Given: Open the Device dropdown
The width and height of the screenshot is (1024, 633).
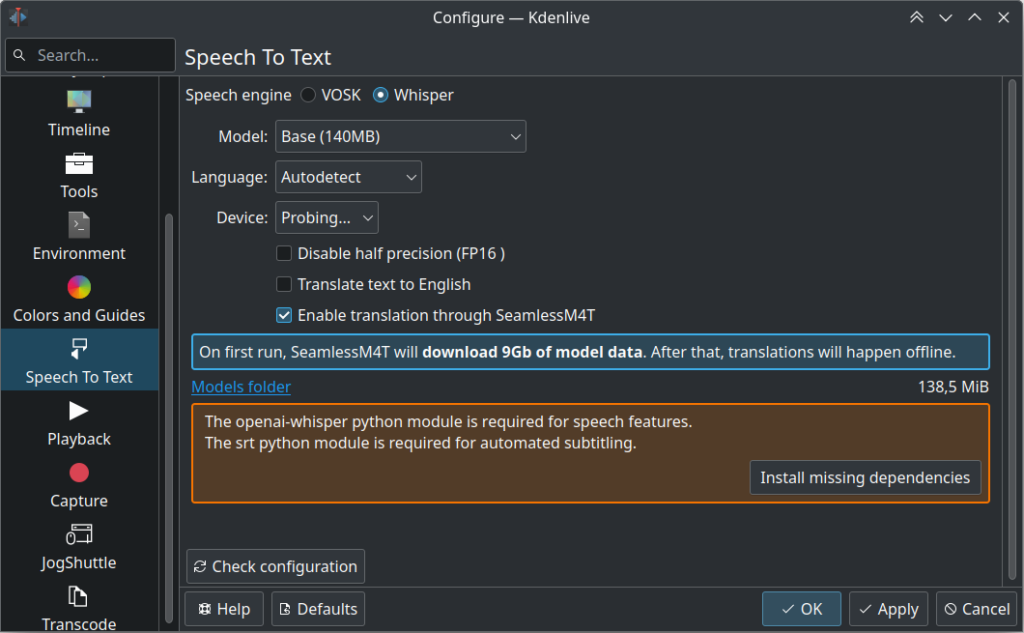Looking at the screenshot, I should 326,217.
